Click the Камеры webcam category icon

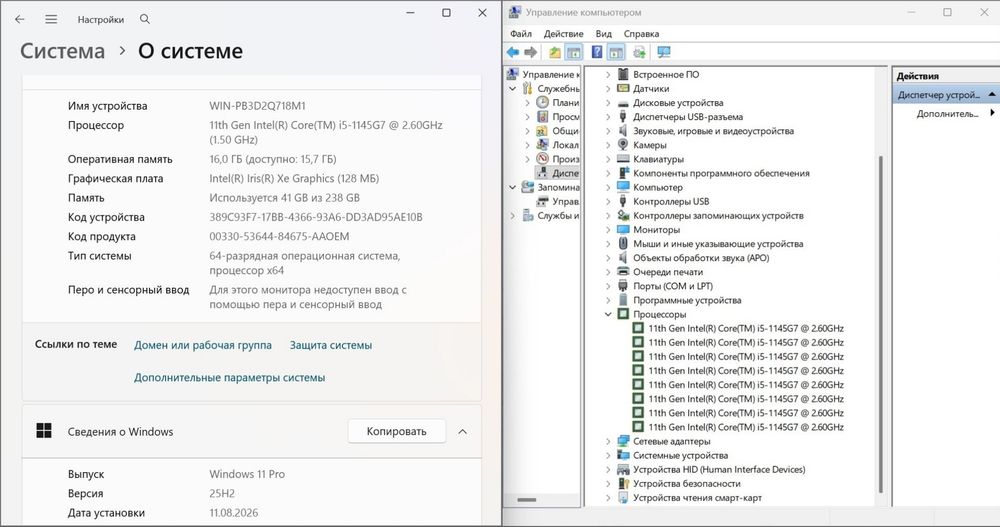(x=623, y=145)
